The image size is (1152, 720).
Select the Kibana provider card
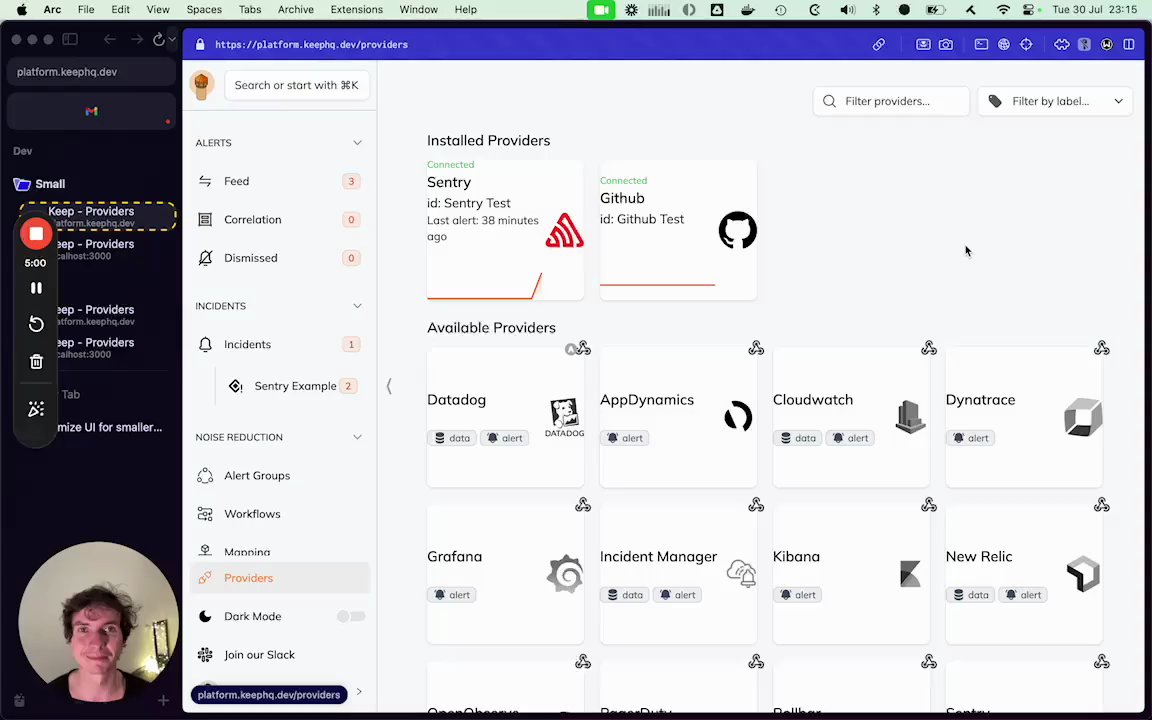[851, 575]
